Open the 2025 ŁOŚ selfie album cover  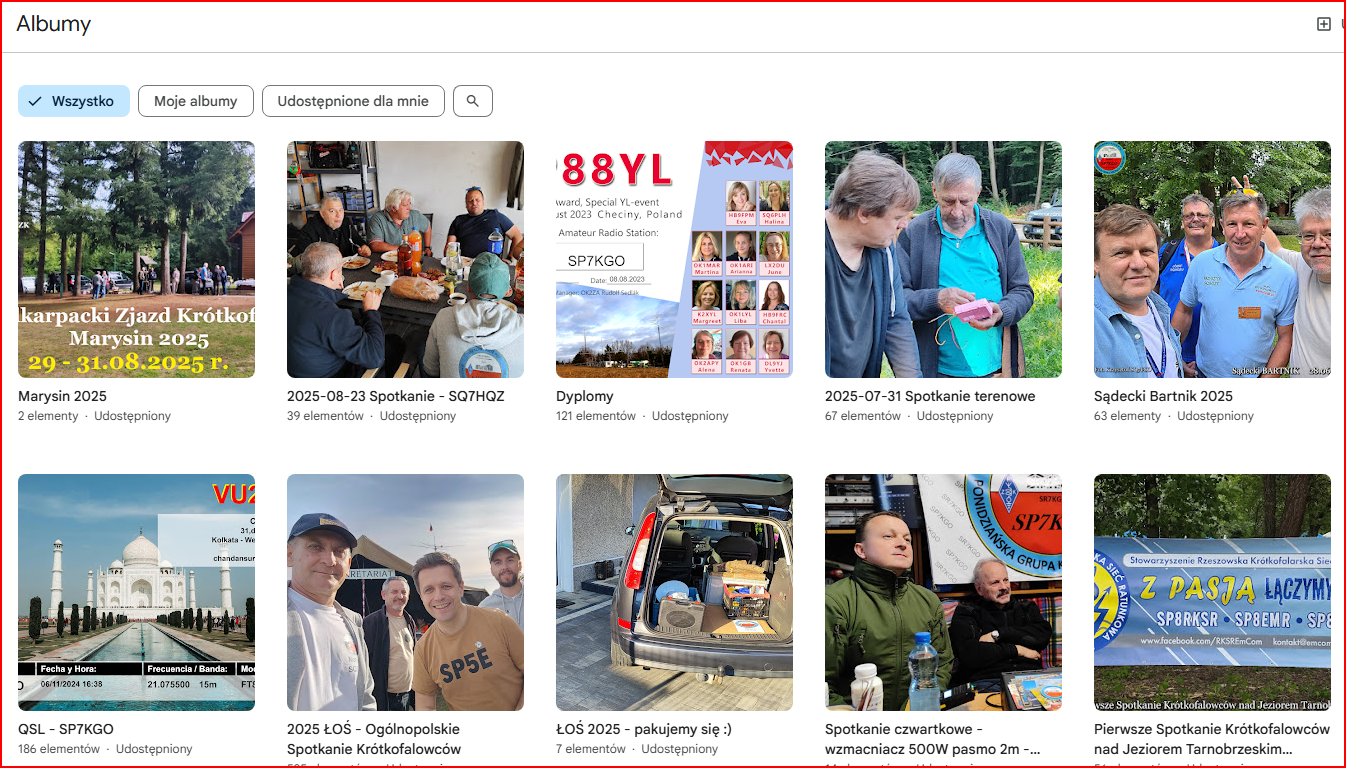point(405,592)
